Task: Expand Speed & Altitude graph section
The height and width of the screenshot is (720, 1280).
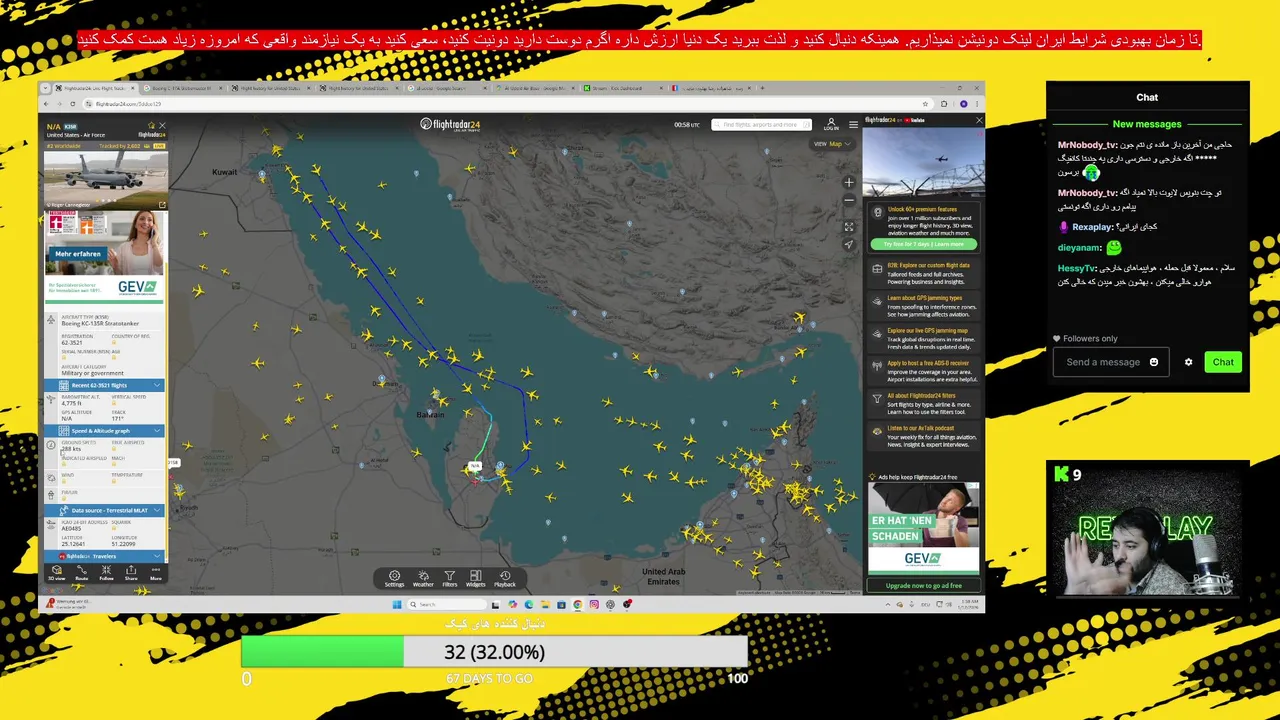Action: pos(105,431)
